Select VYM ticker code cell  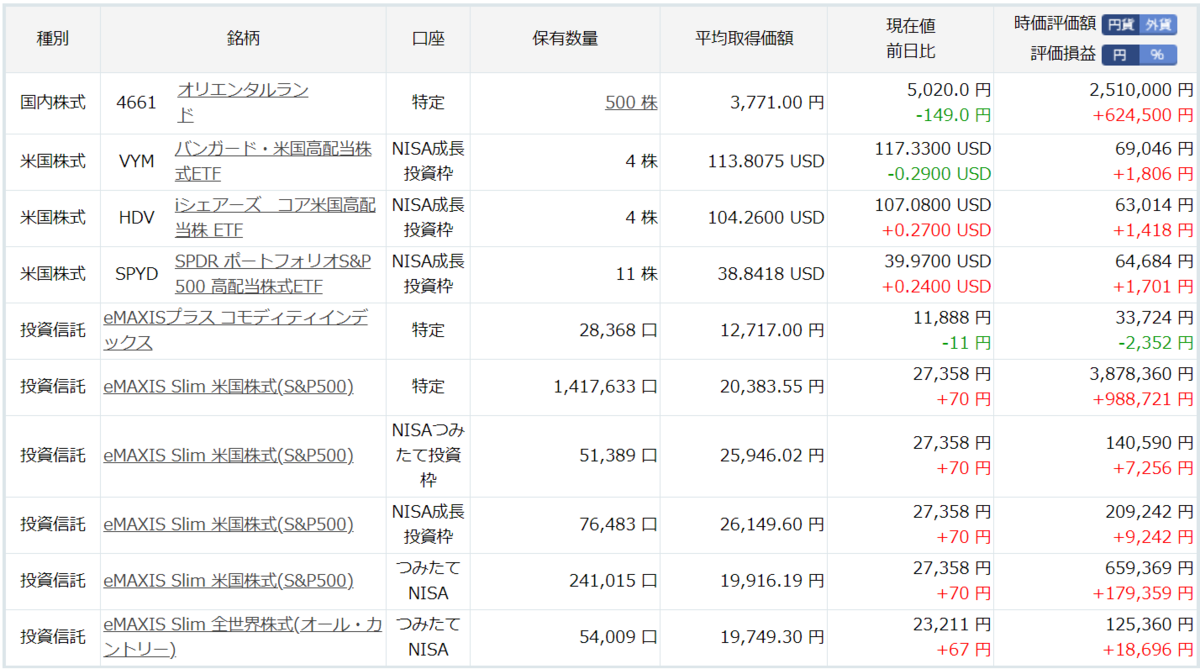pos(136,161)
